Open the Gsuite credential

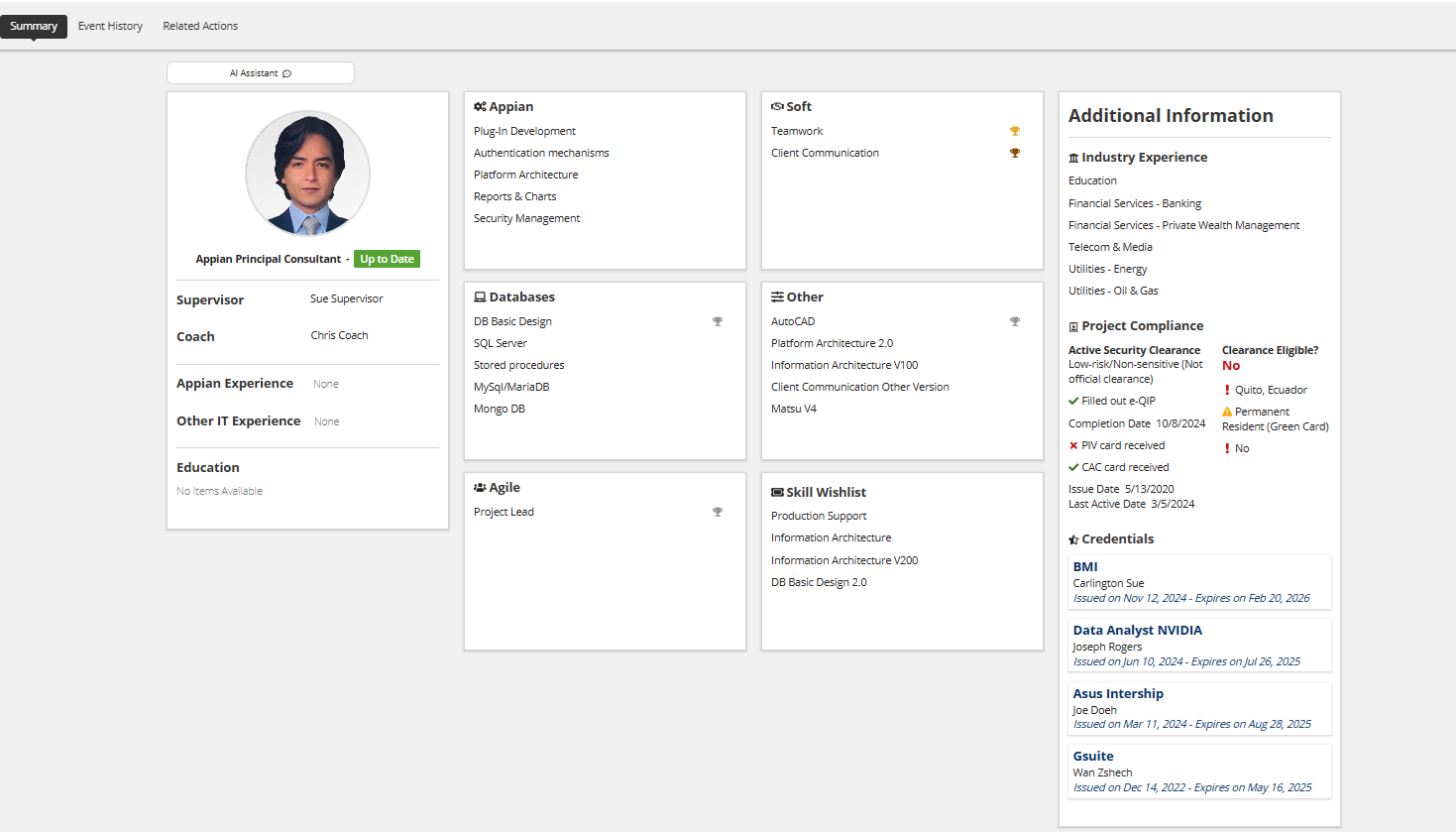click(x=1093, y=756)
